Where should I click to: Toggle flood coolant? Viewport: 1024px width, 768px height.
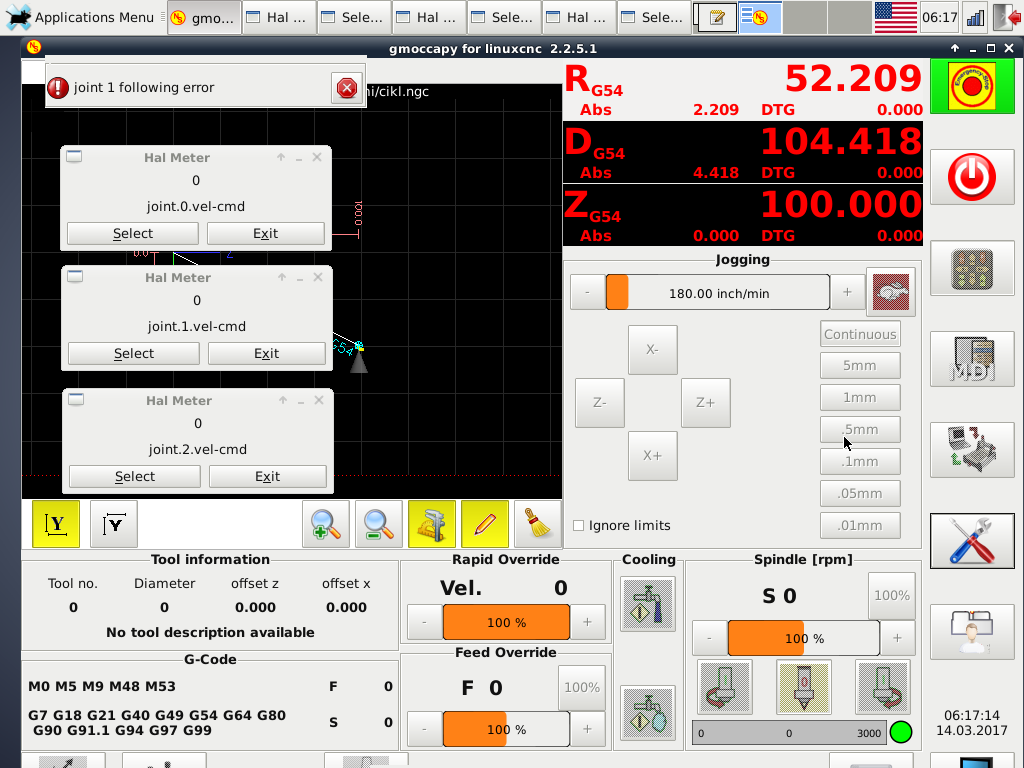coord(648,604)
